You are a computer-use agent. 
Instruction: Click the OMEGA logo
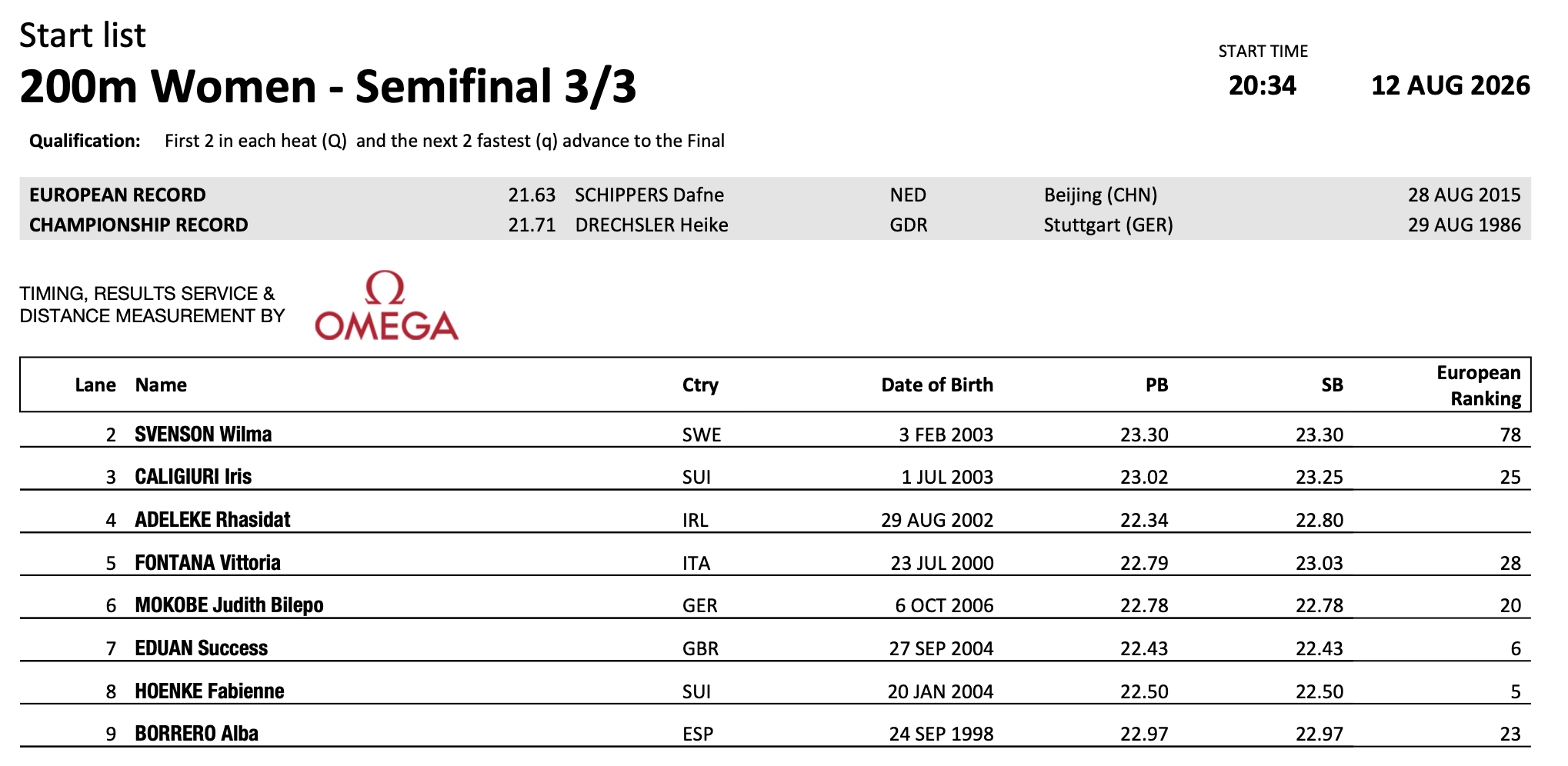pos(387,305)
